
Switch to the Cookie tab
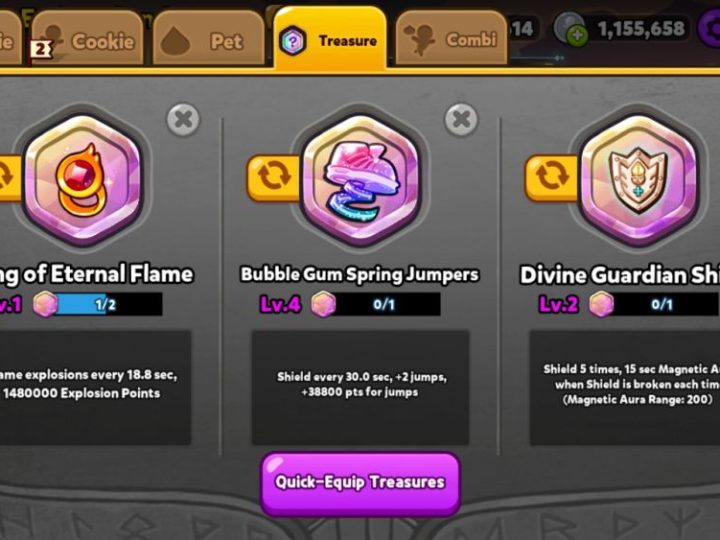[x=87, y=39]
